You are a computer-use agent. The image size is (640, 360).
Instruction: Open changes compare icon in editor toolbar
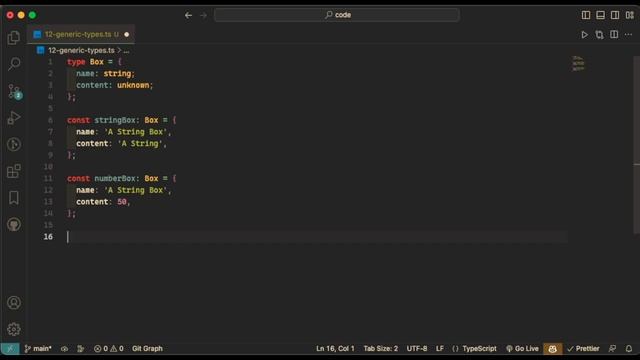coord(599,35)
